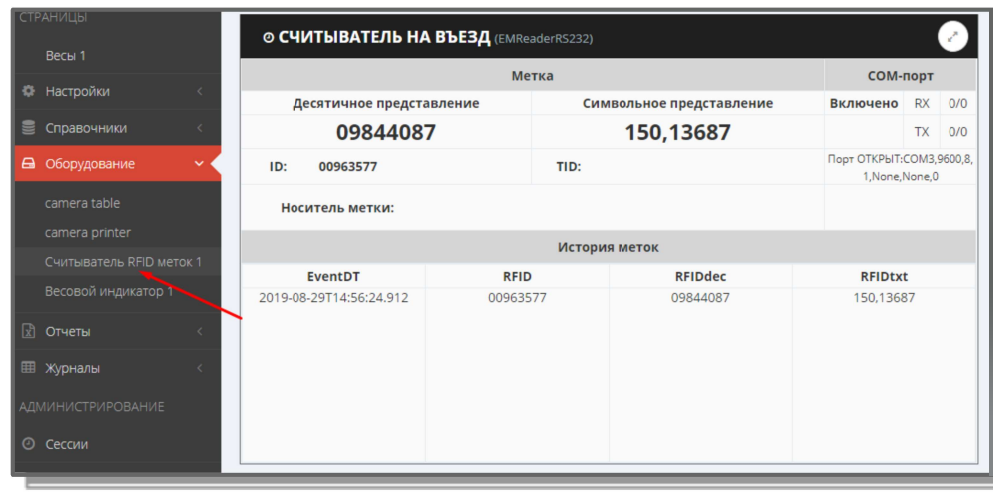The image size is (993, 494).
Task: Select the Оборудование menu item
Action: 118,164
